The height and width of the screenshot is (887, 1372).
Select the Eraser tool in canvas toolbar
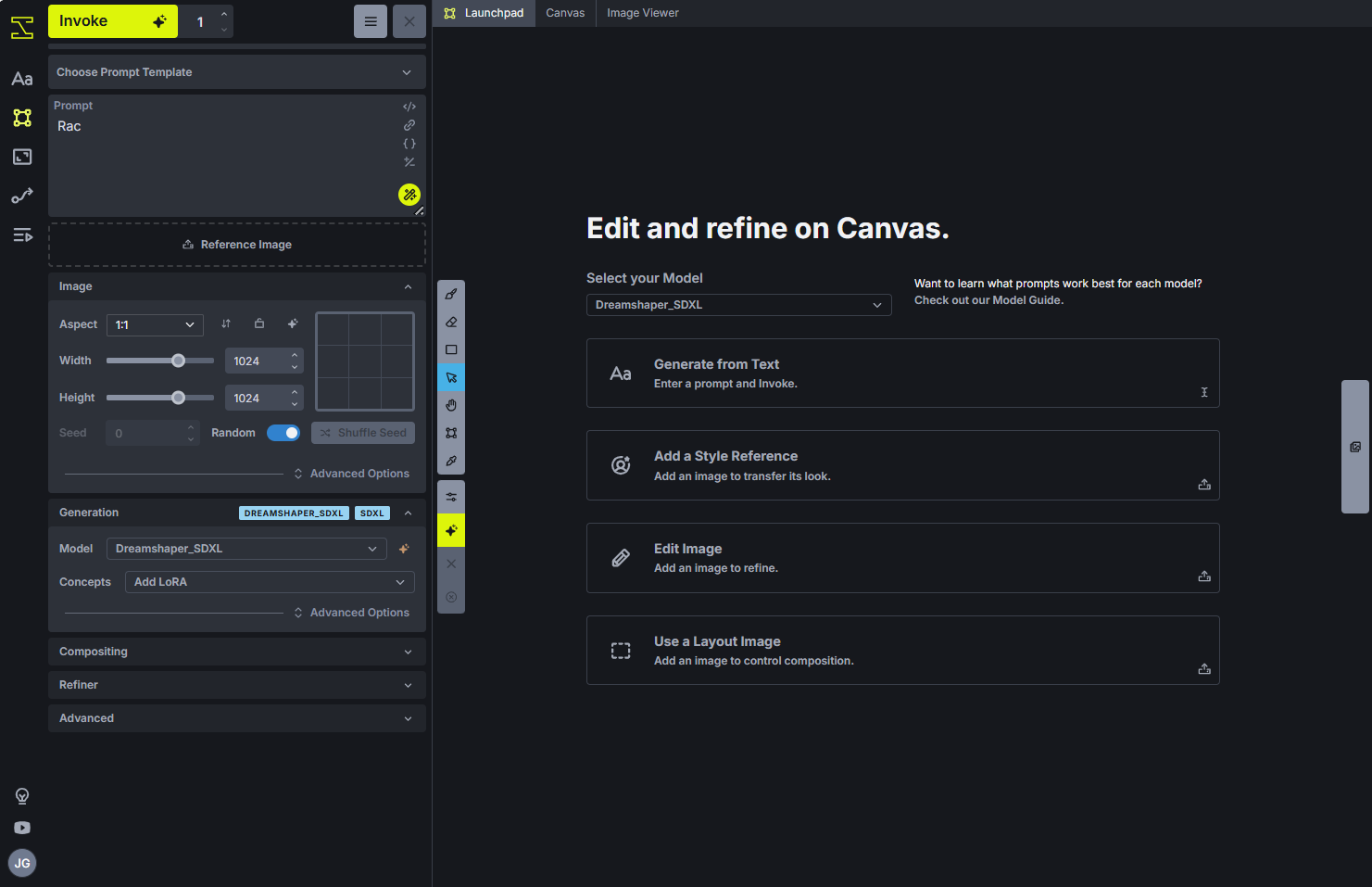(451, 323)
